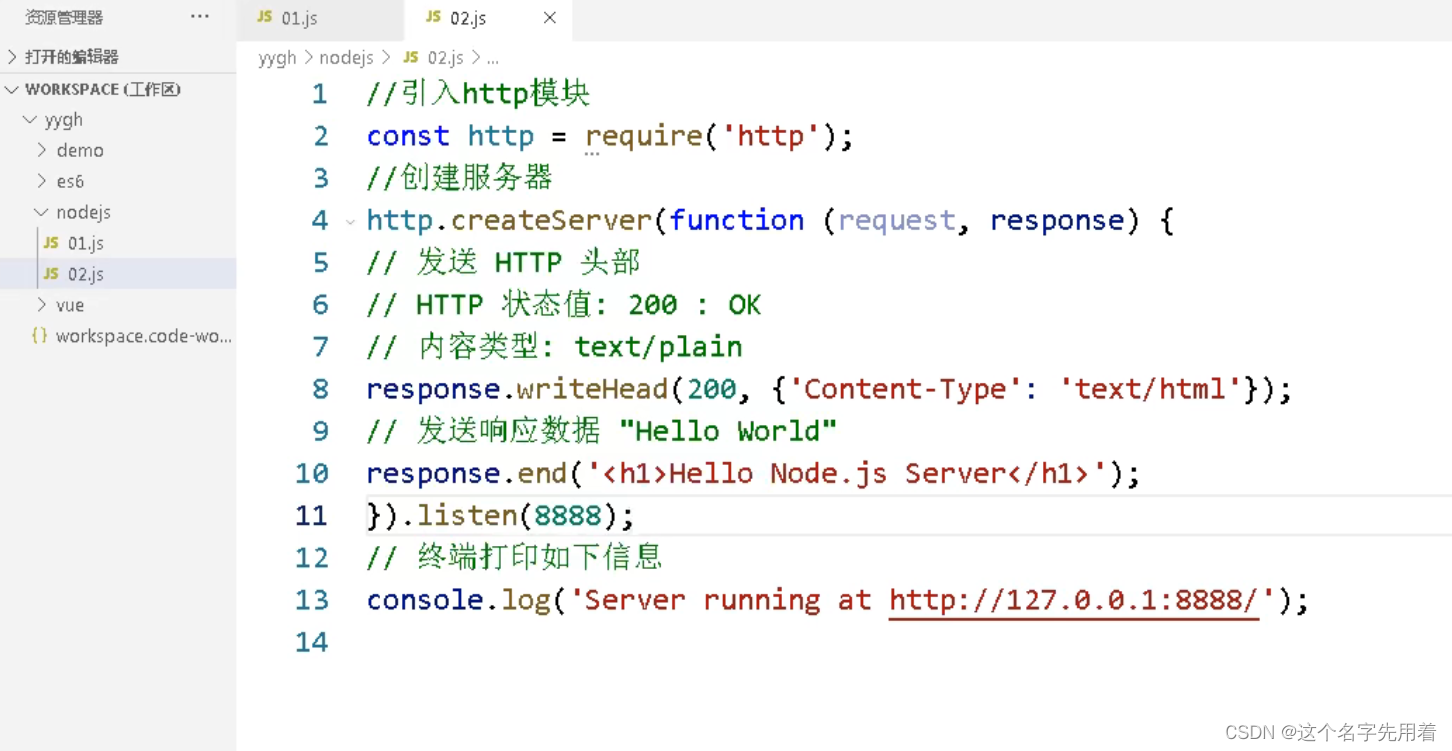The width and height of the screenshot is (1452, 751).
Task: Click the Hello Node.js Server string
Action: pyautogui.click(x=846, y=474)
